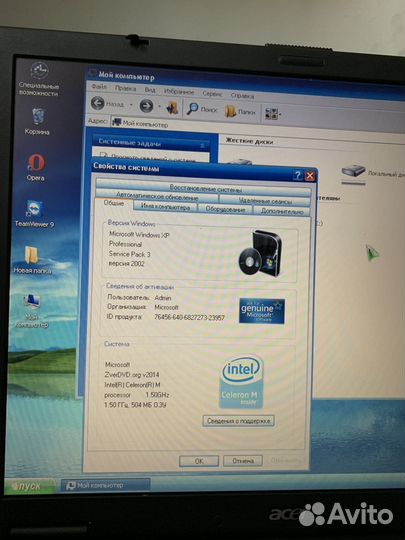
Task: Click the Жесткие диски section header
Action: pos(249,141)
